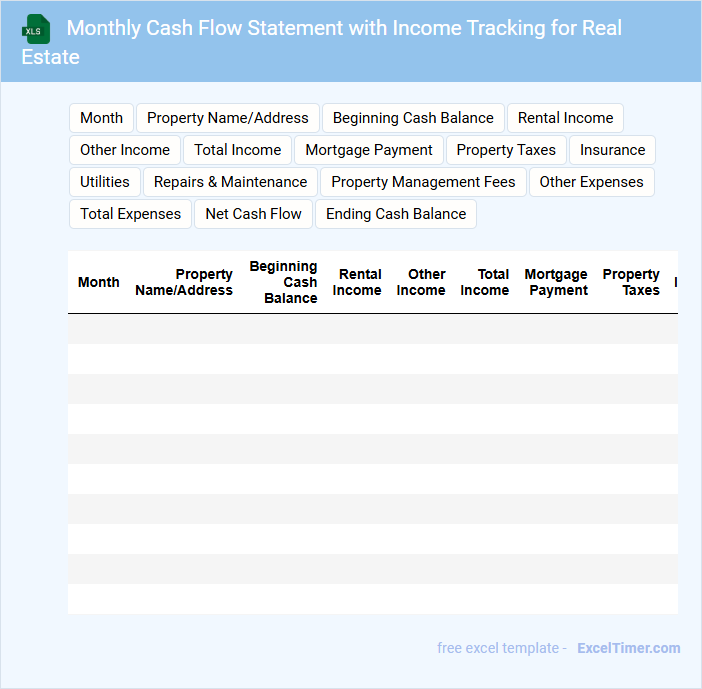Click the Other Income table column header
The height and width of the screenshot is (689, 702).
click(421, 282)
